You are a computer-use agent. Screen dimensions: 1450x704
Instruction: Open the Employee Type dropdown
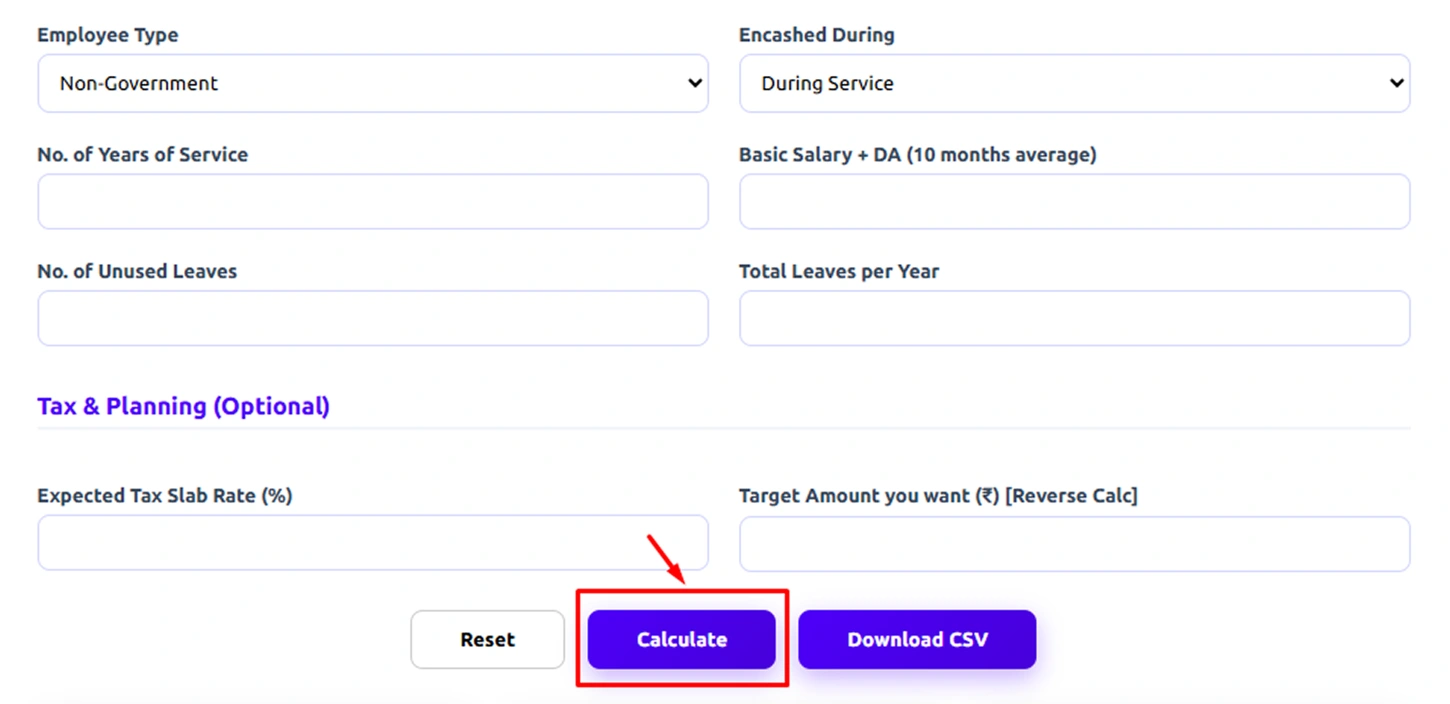pos(372,83)
